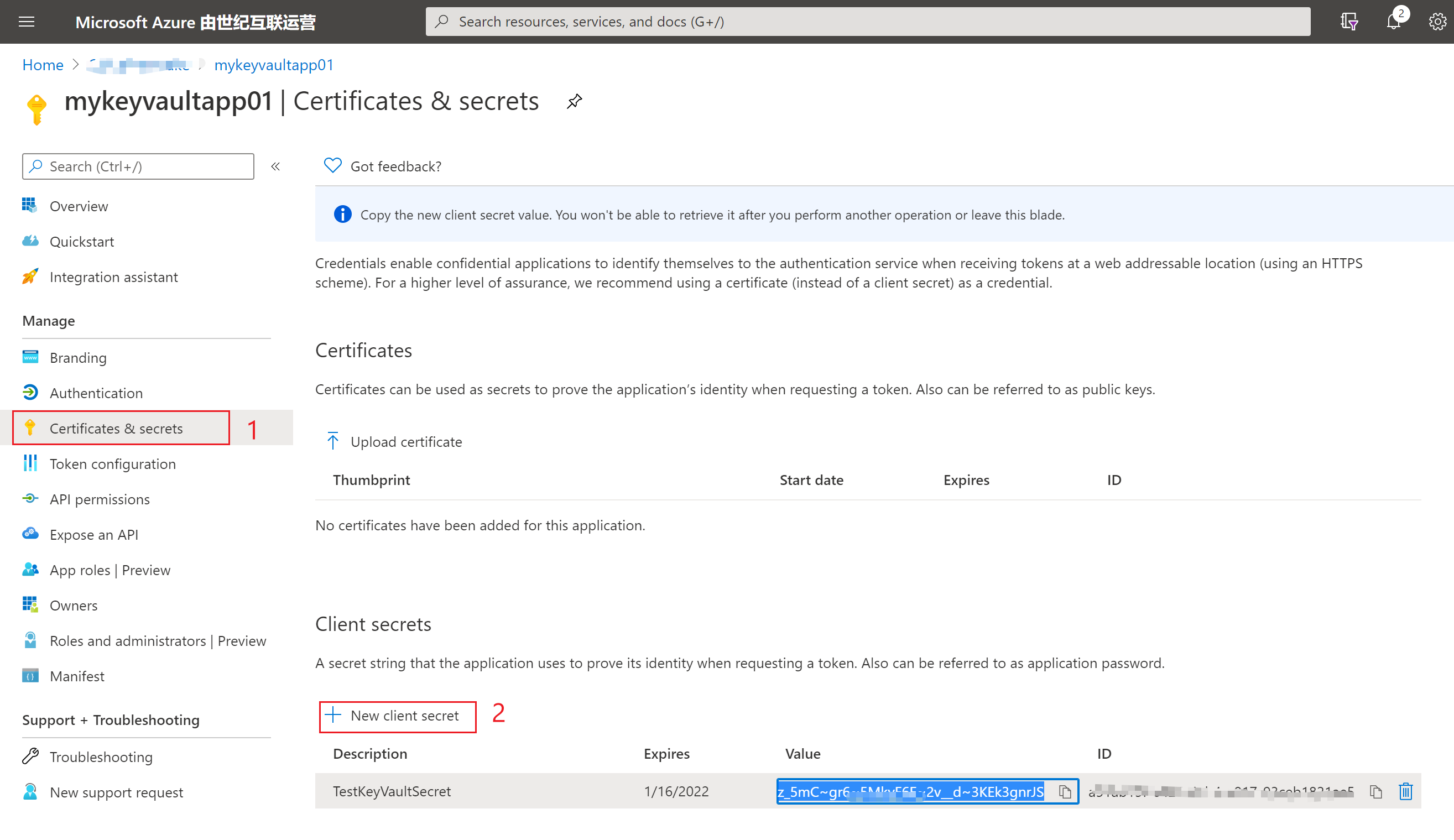Go to the Authentication page
This screenshot has width=1454, height=840.
point(96,393)
